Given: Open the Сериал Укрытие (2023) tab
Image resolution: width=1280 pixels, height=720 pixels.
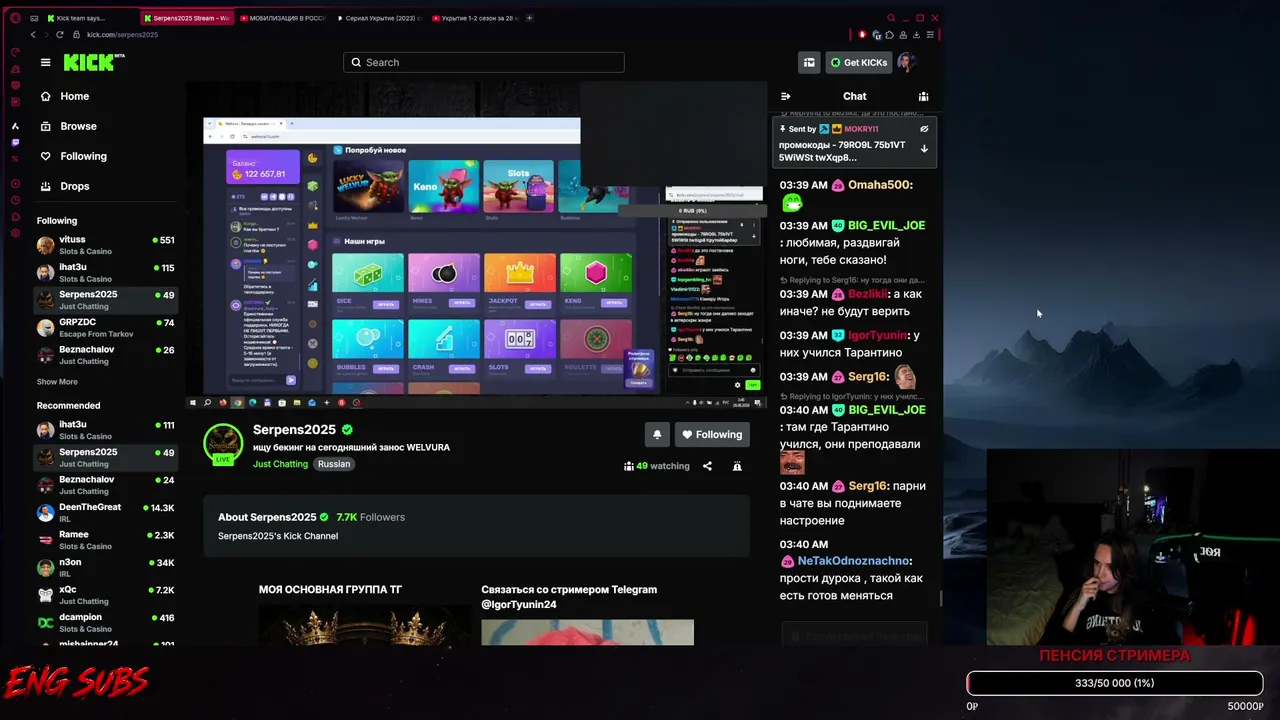Looking at the screenshot, I should coord(379,18).
